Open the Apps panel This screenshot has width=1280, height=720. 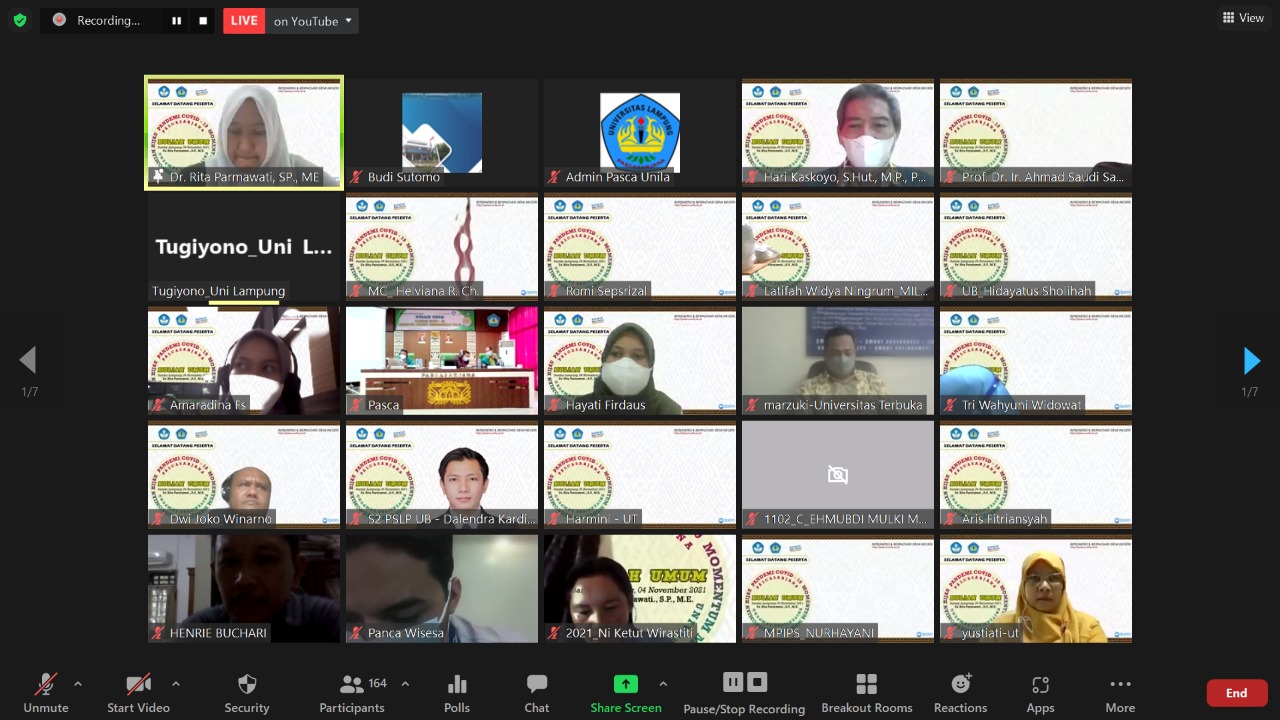1040,692
